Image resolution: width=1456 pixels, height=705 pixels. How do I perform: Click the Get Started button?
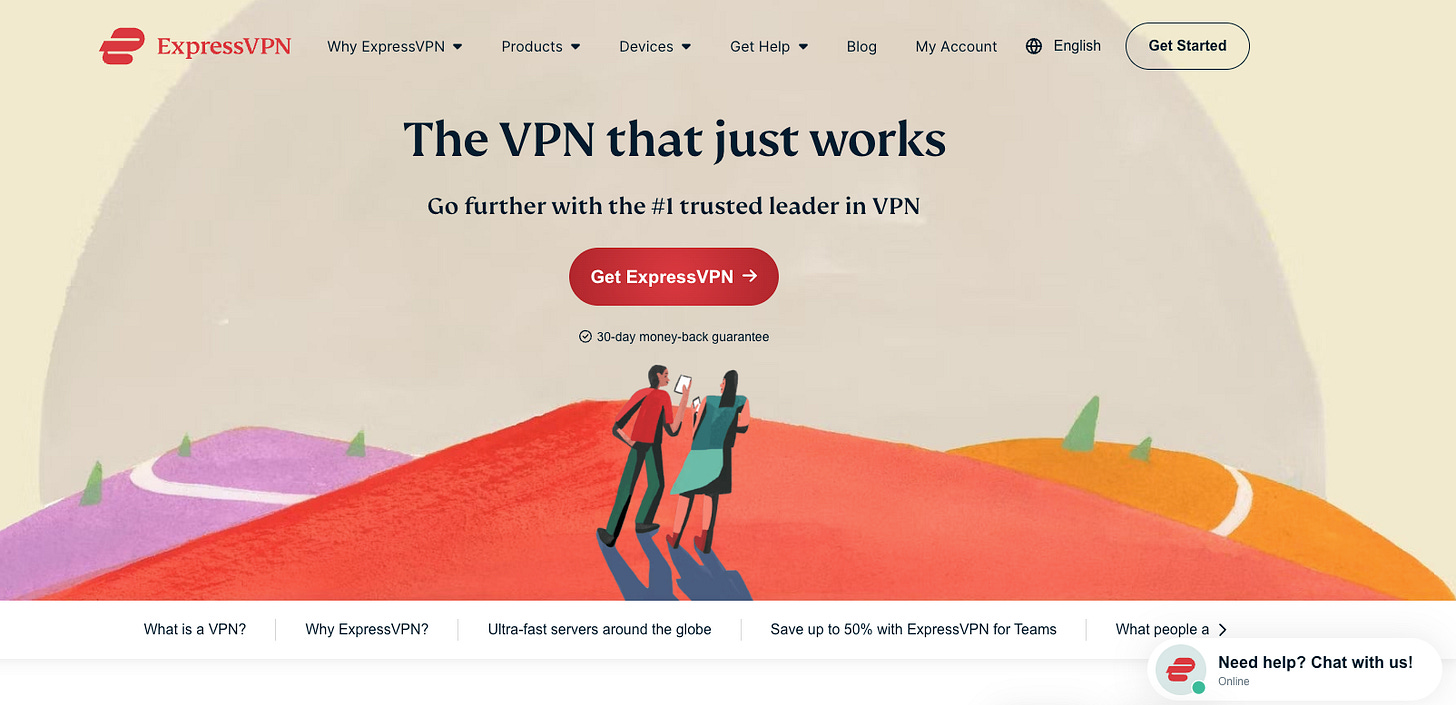(x=1187, y=46)
